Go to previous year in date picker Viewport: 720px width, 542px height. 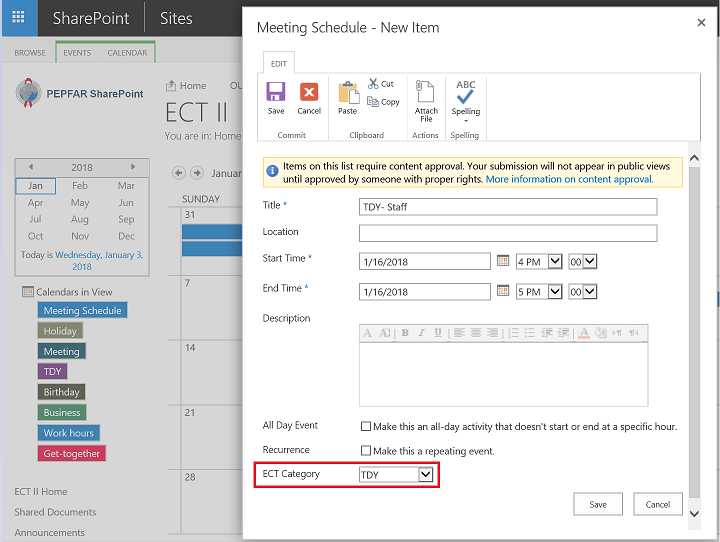click(x=30, y=167)
